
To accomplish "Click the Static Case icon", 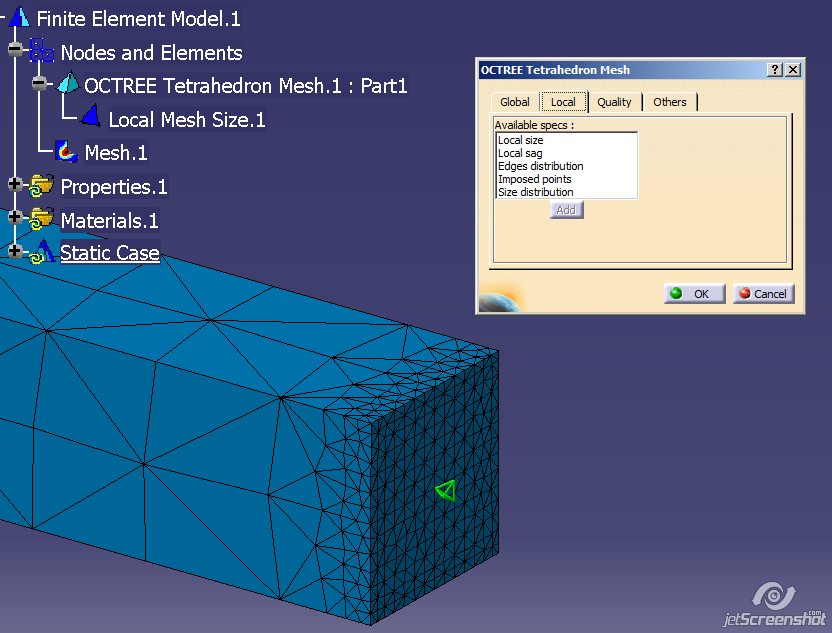I will pos(41,253).
